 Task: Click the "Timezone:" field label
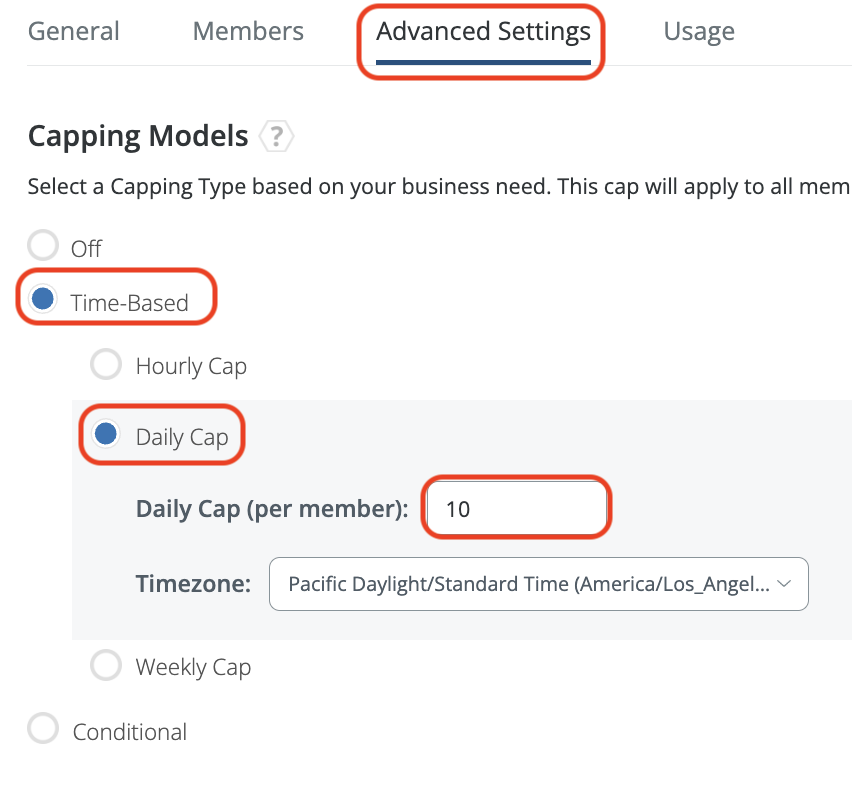click(x=193, y=584)
